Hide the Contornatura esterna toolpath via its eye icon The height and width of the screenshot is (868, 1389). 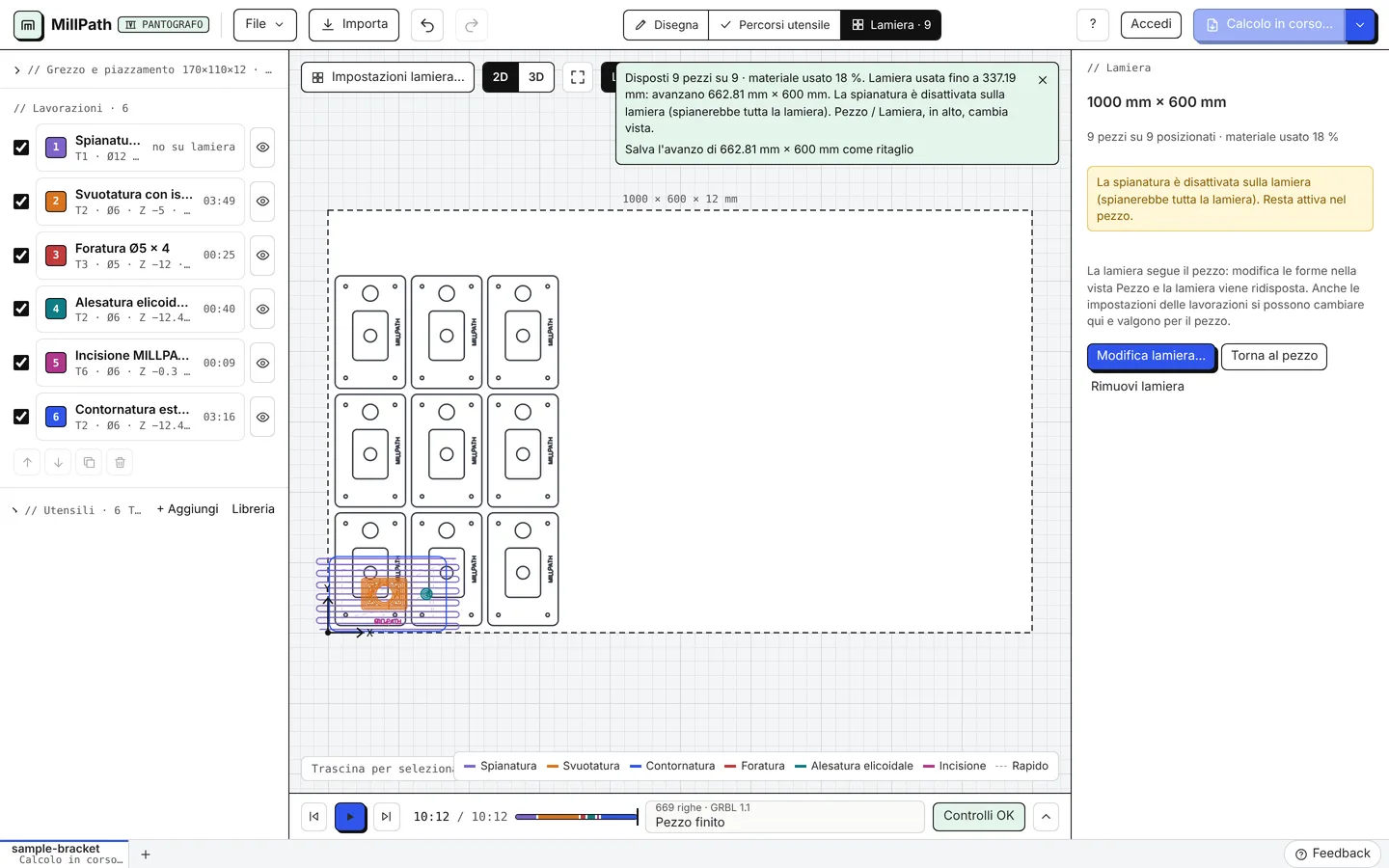point(262,417)
